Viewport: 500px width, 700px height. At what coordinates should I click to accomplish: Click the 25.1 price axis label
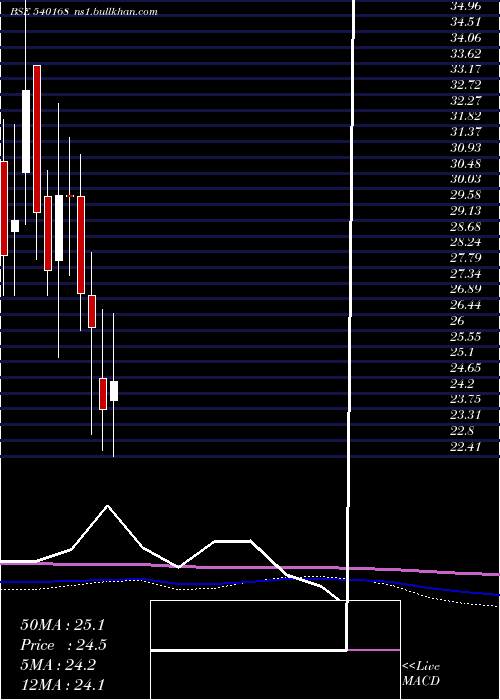pos(462,352)
